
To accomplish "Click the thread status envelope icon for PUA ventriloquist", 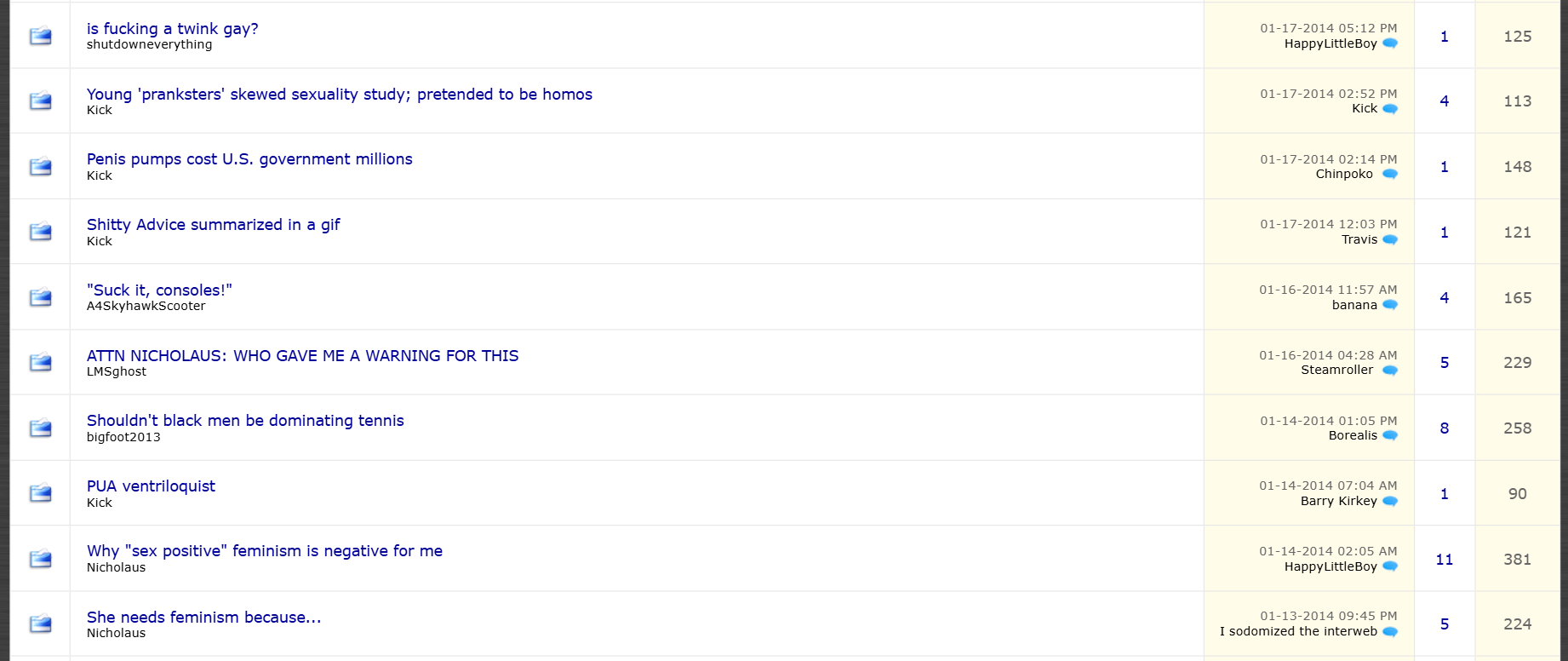I will click(40, 493).
